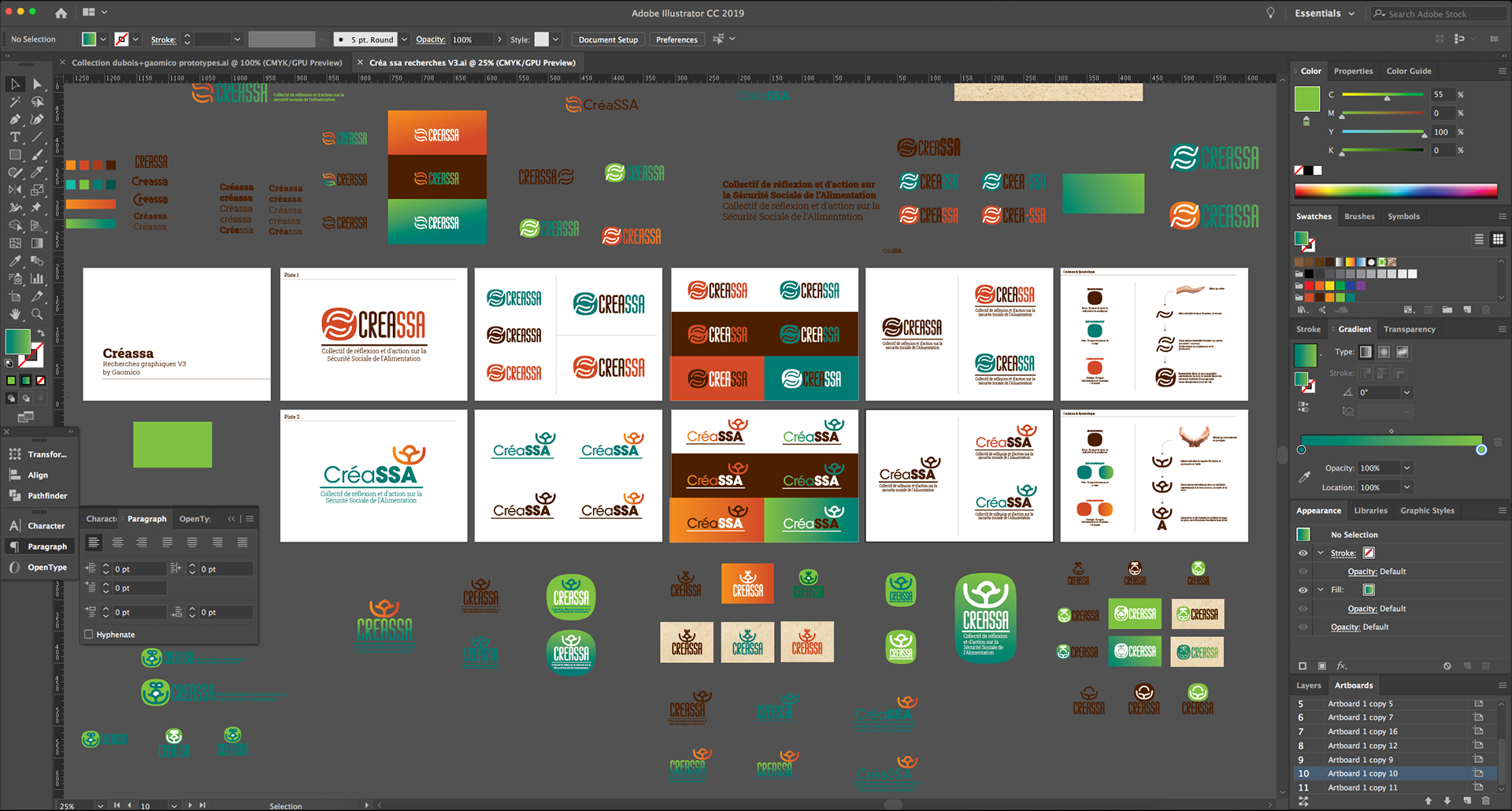Choose Linear gradient type button
1512x811 pixels.
pyautogui.click(x=1366, y=352)
